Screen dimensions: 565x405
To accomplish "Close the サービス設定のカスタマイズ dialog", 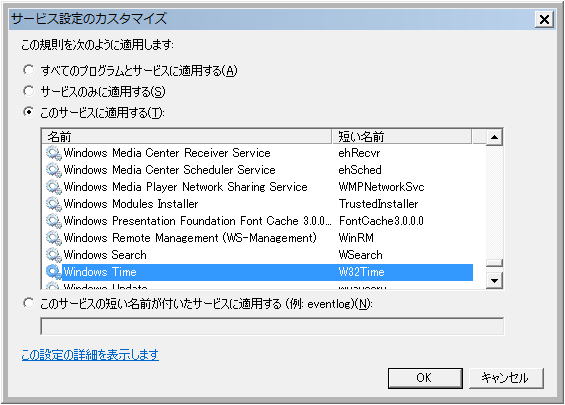I will point(544,19).
